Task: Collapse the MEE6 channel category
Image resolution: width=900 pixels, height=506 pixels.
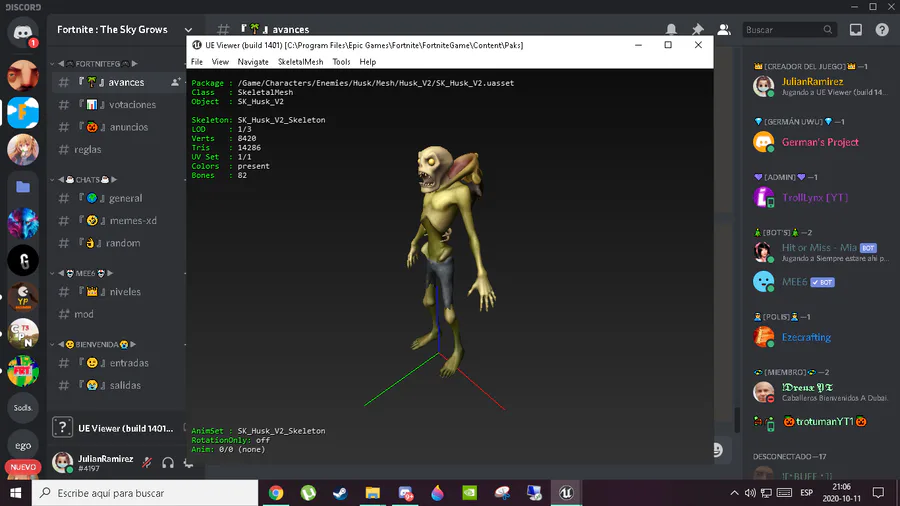Action: (82, 273)
